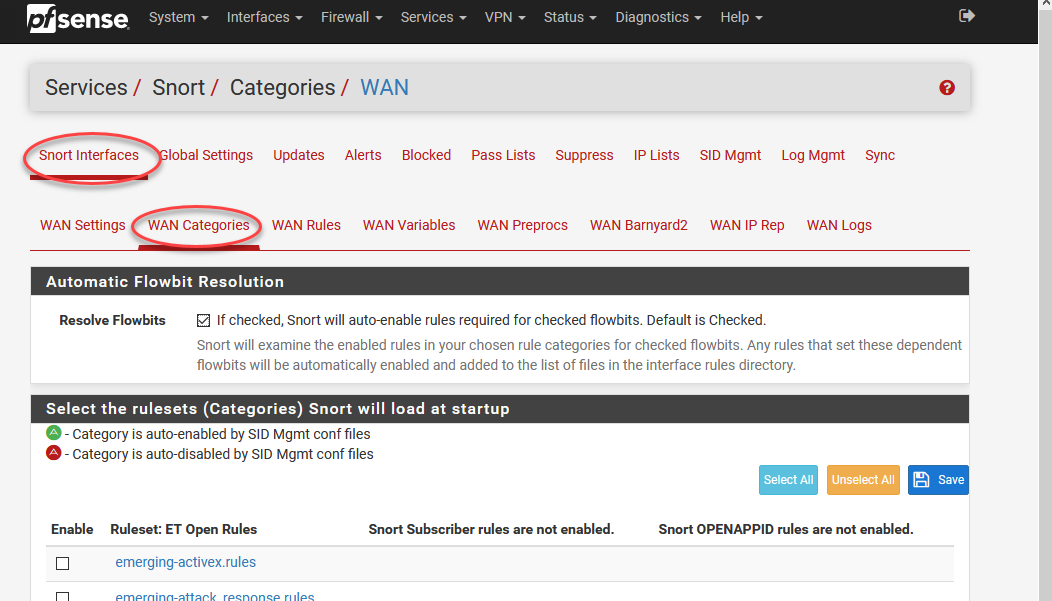This screenshot has height=601, width=1052.
Task: Click the Resolve Flowbits label
Action: coord(112,321)
